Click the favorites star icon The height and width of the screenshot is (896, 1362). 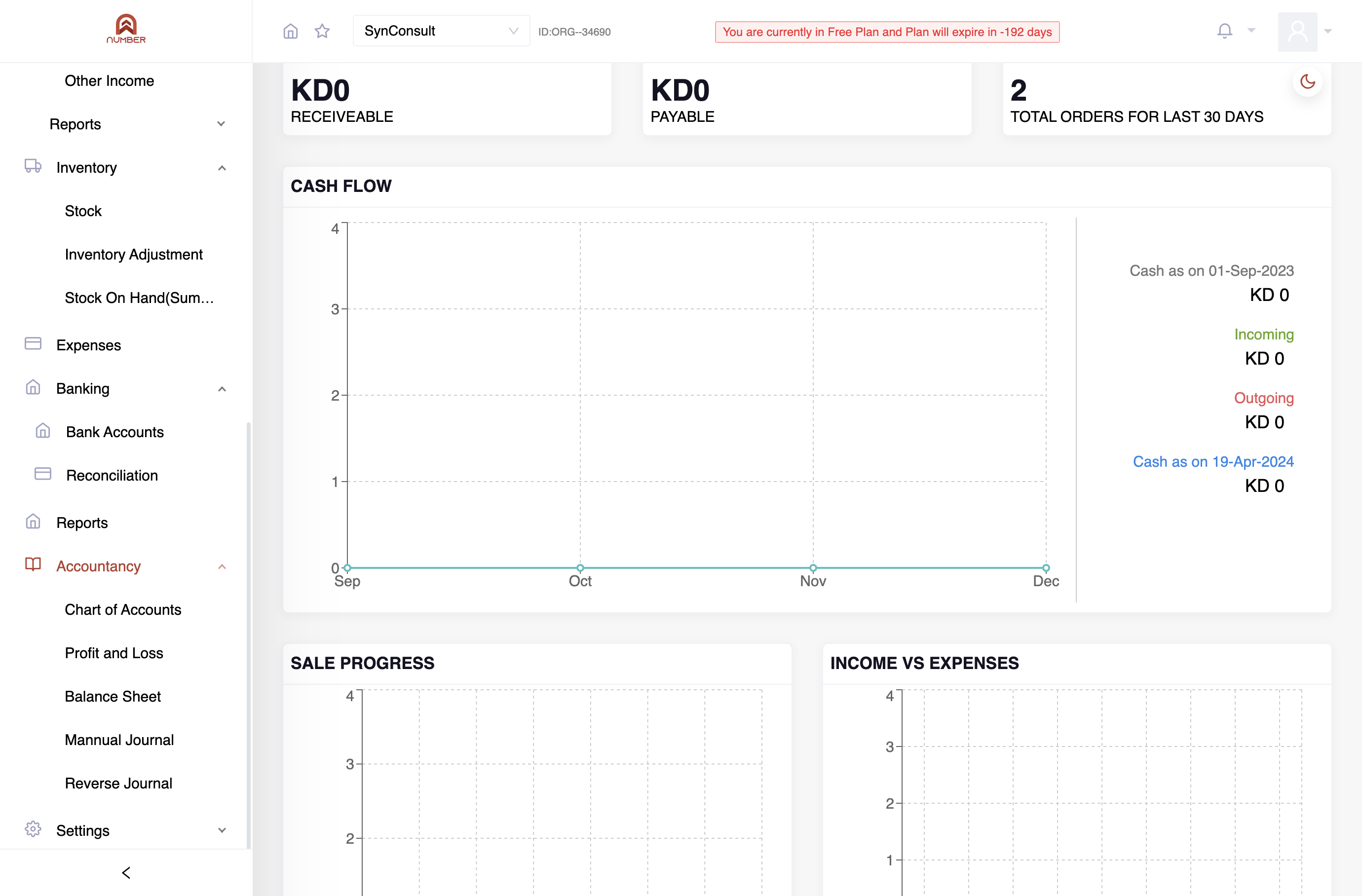[x=322, y=31]
